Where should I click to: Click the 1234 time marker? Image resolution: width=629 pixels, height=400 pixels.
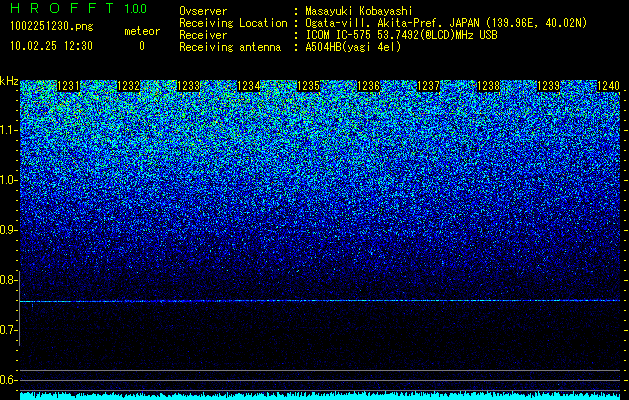[249, 86]
